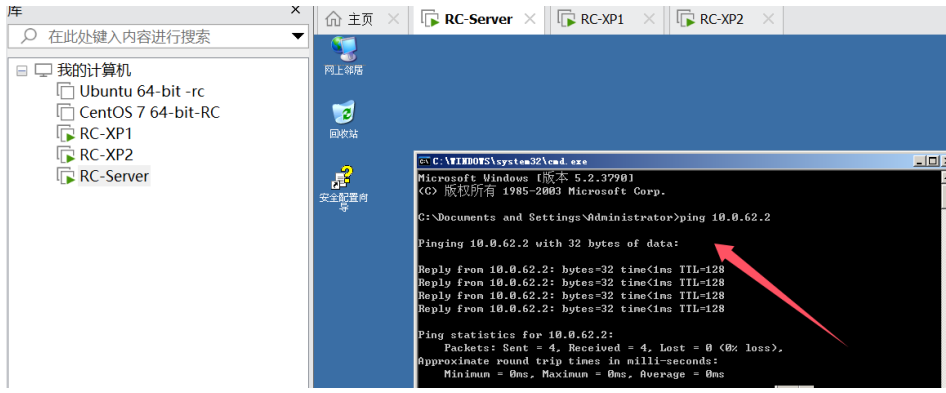Open the 安全配置向导 desktop shortcut
The image size is (946, 393).
pyautogui.click(x=343, y=189)
